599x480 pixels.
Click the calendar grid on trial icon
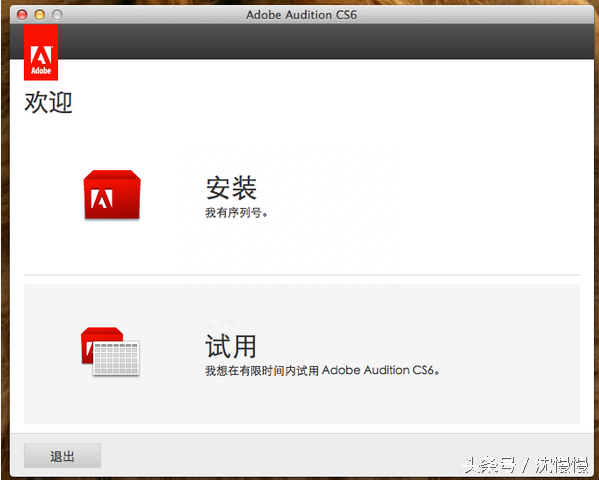pos(116,358)
